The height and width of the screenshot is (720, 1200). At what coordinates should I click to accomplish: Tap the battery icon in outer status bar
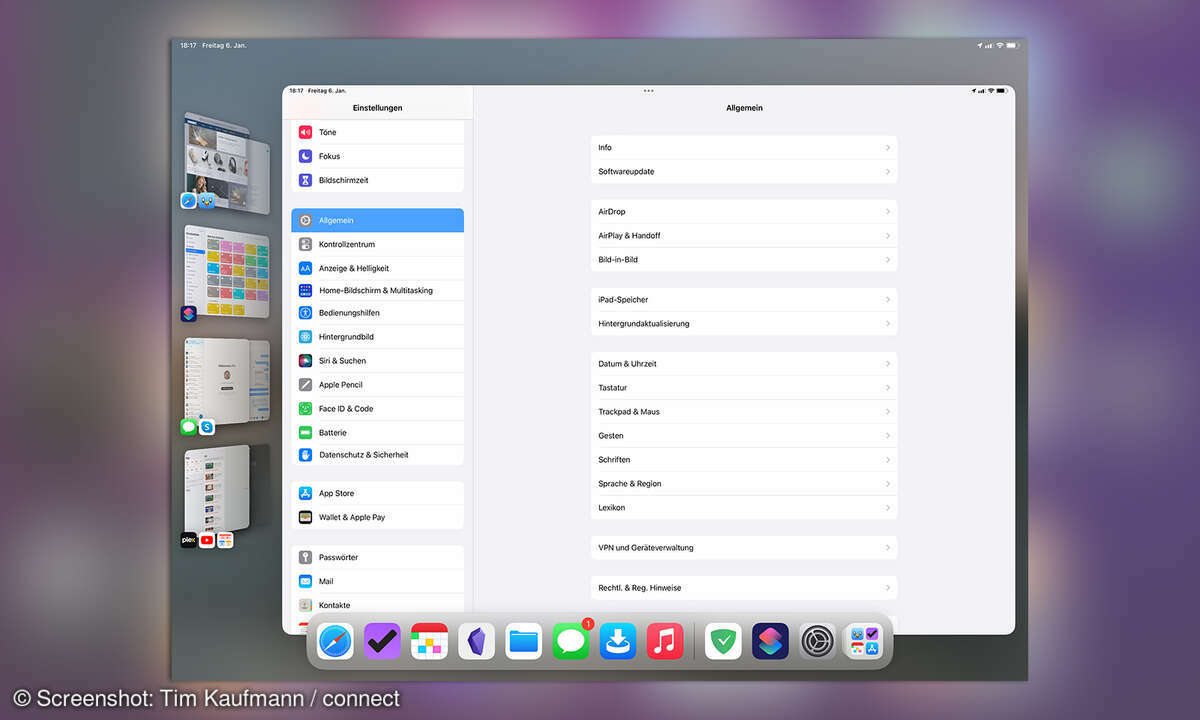pyautogui.click(x=1012, y=46)
